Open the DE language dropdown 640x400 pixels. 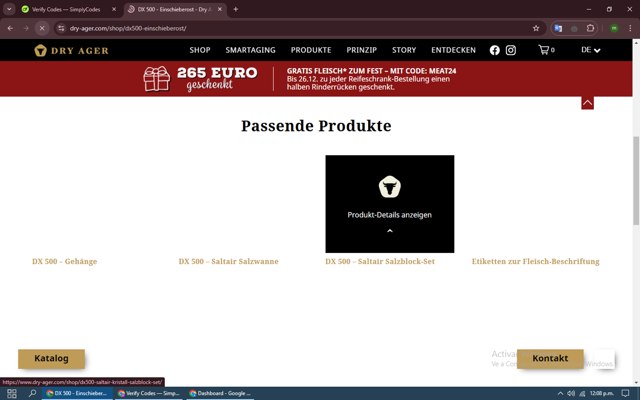tap(591, 50)
